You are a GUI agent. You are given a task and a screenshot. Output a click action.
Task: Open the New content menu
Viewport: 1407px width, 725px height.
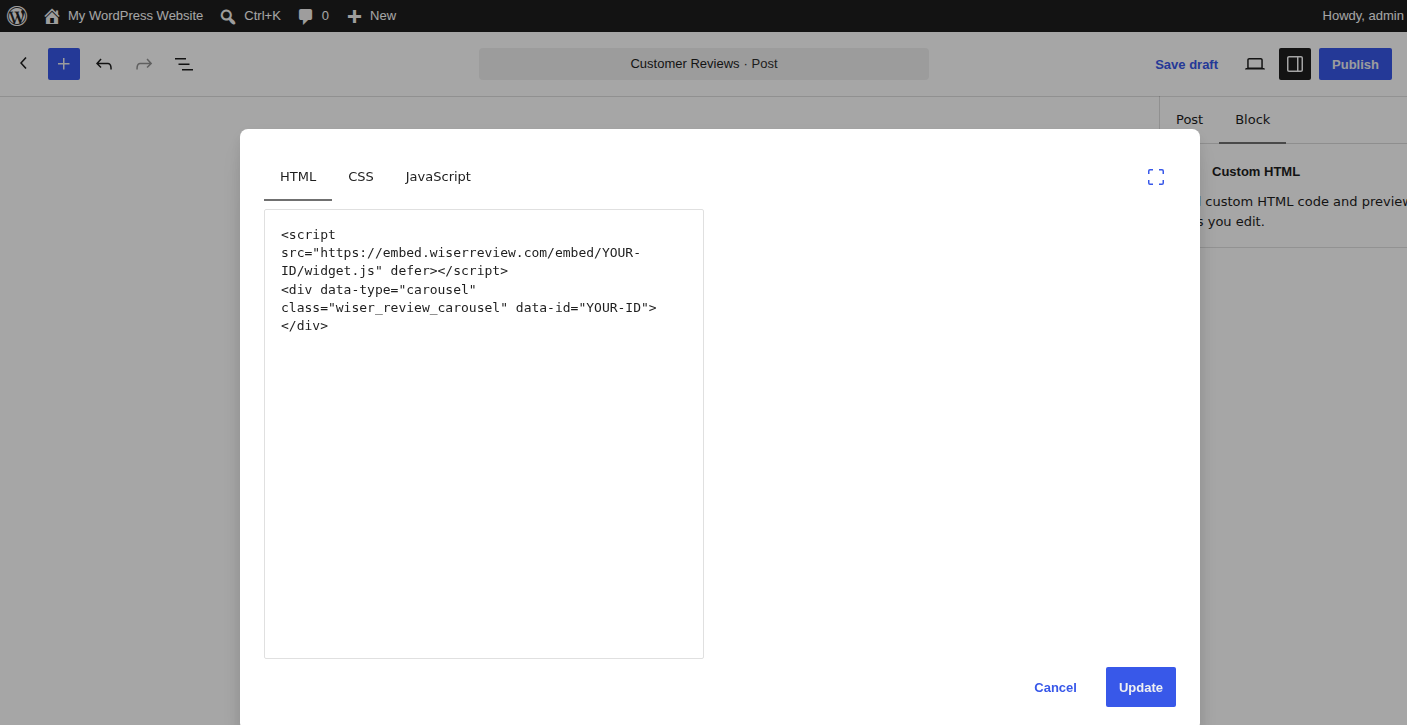coord(371,16)
